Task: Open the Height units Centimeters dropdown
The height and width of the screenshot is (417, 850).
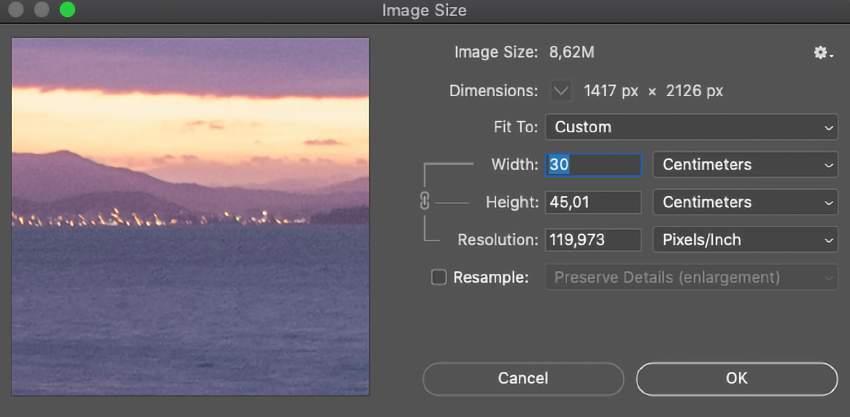Action: click(x=745, y=202)
